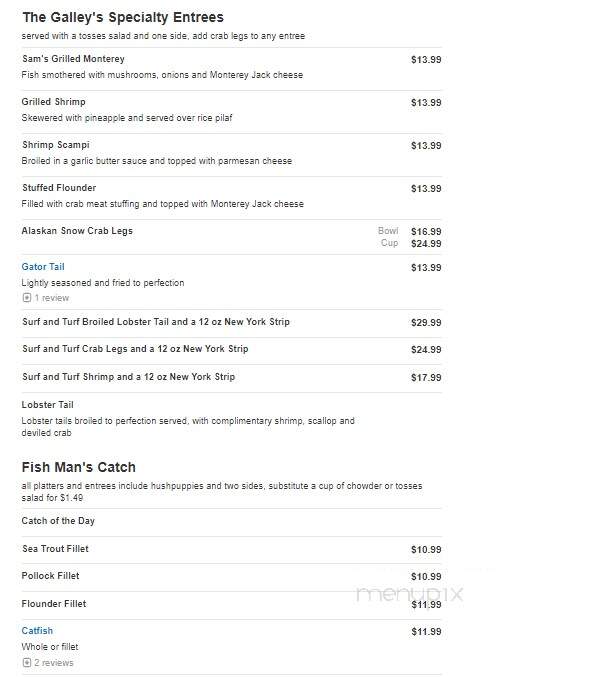Click the Flounder Fillet item name

coord(54,604)
